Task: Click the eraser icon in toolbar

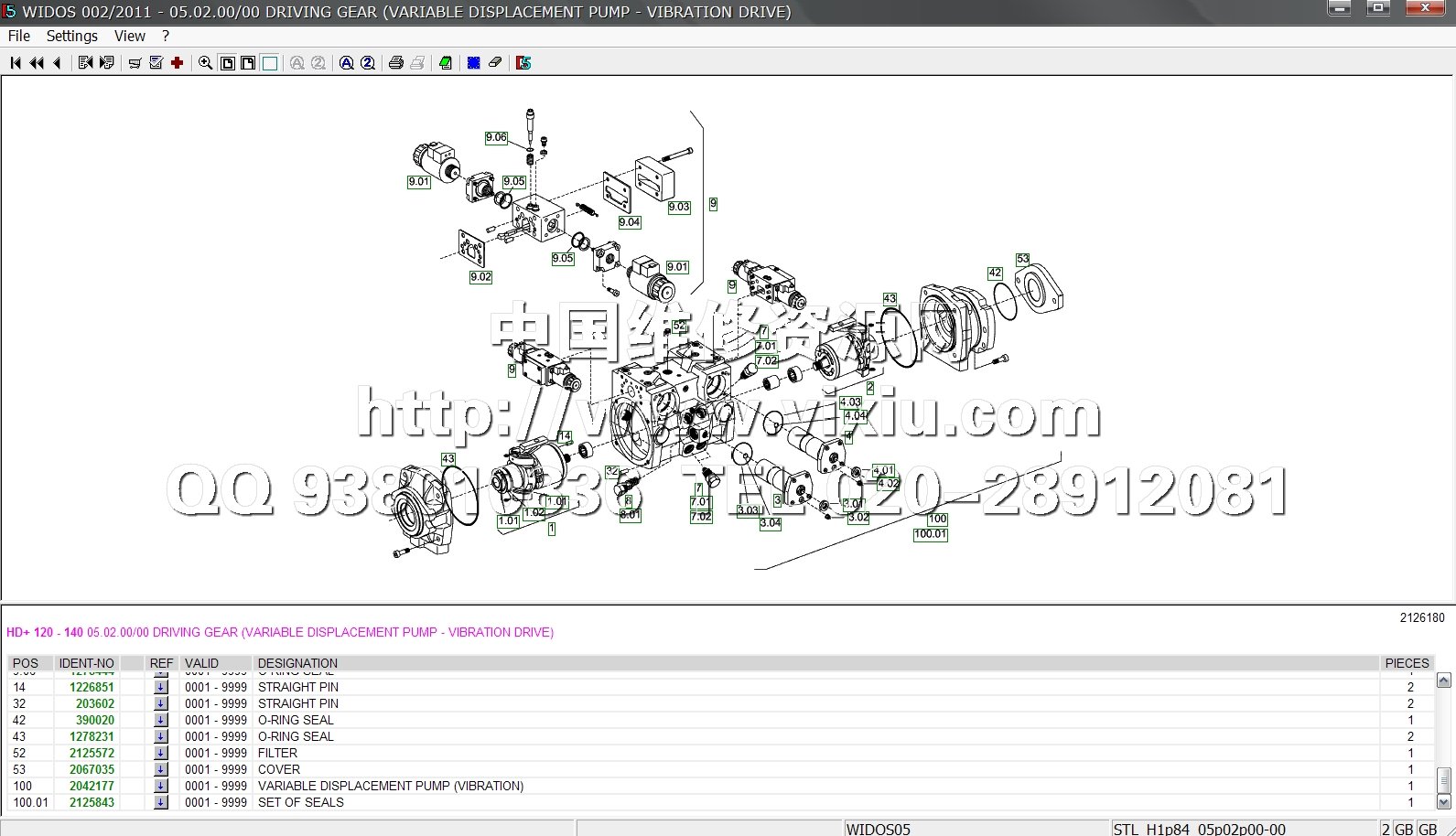Action: point(495,63)
